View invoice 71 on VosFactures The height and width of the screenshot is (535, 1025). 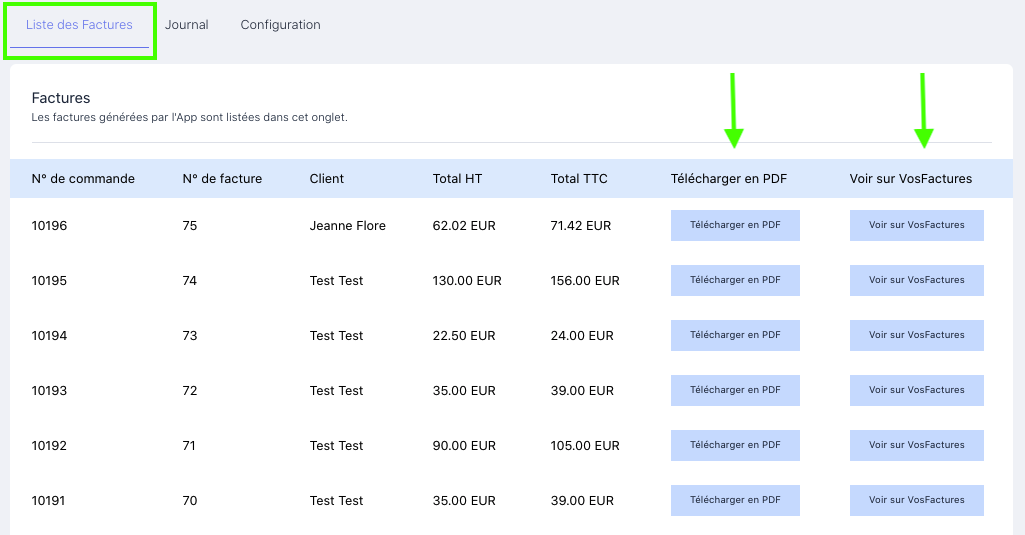(x=916, y=445)
